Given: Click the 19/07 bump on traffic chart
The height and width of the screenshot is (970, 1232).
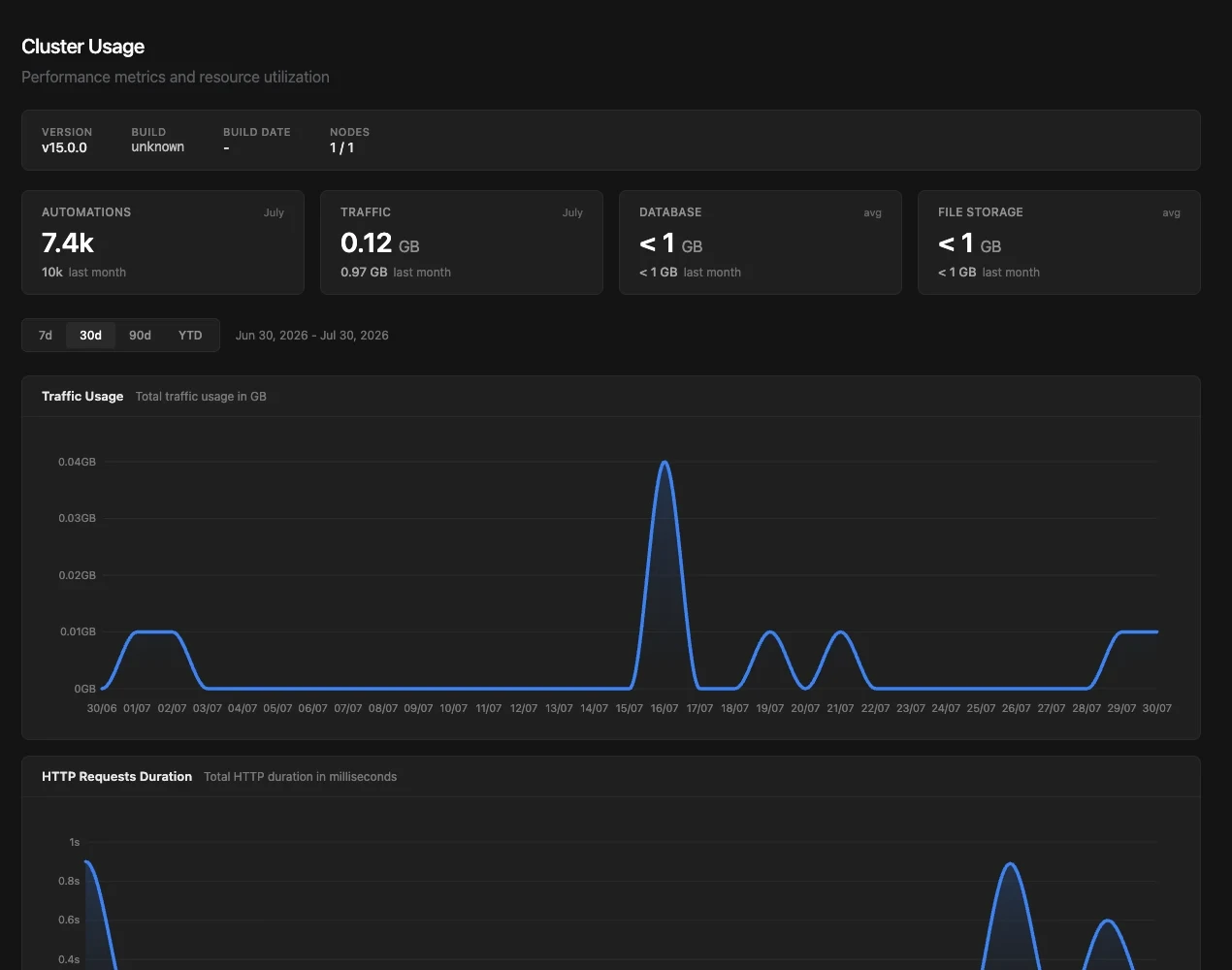Looking at the screenshot, I should 770,632.
